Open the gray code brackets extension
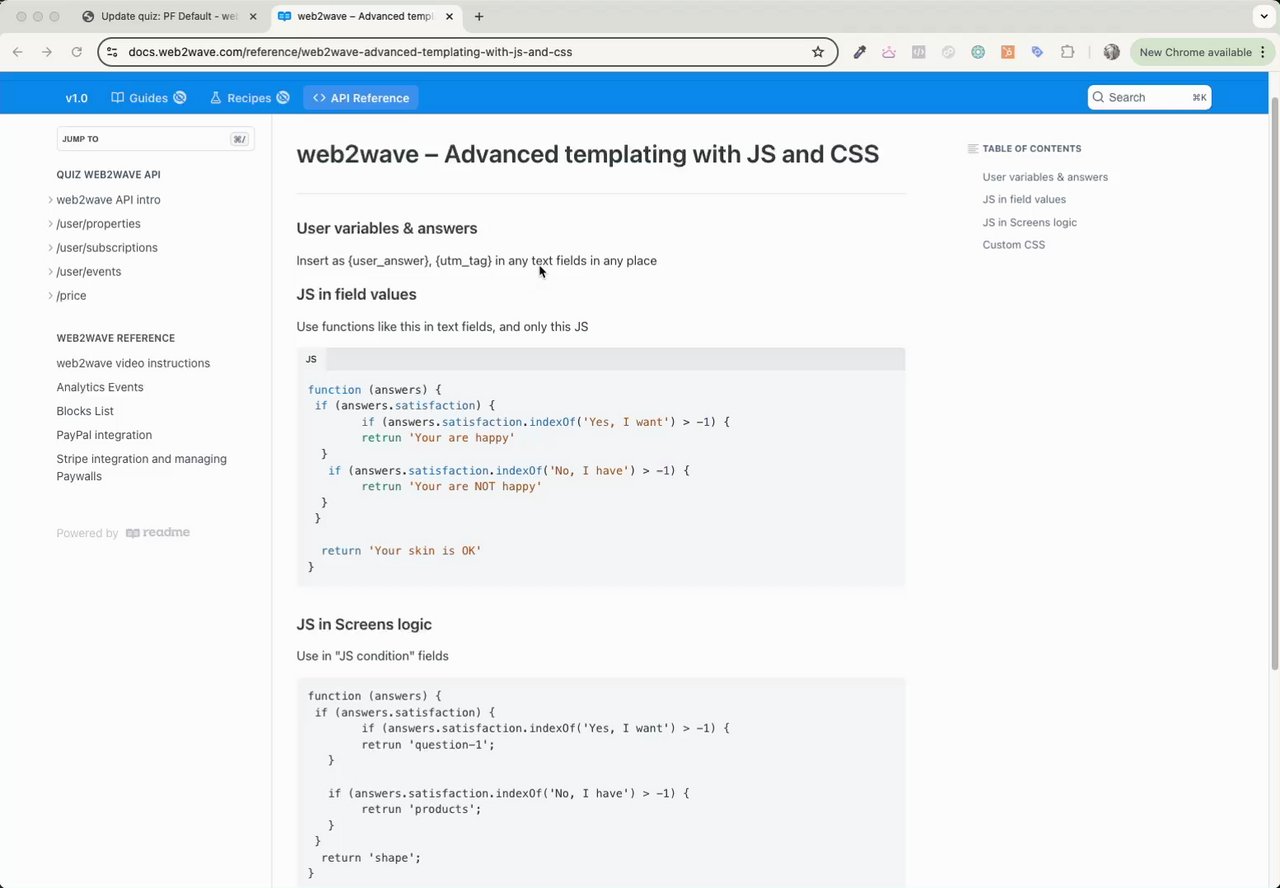 tap(918, 52)
